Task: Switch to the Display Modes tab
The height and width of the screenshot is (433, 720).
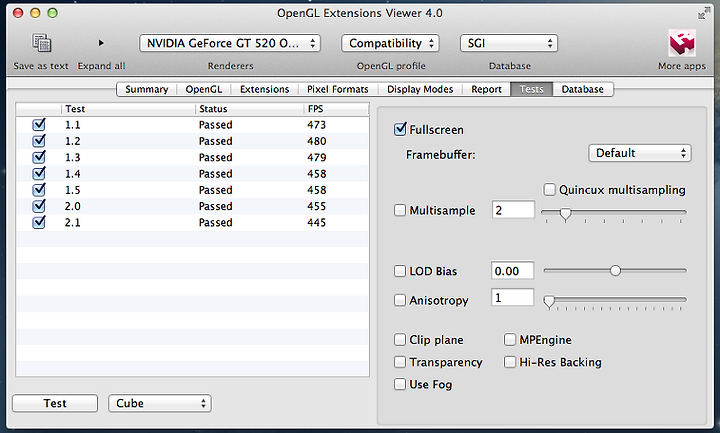Action: tap(420, 89)
